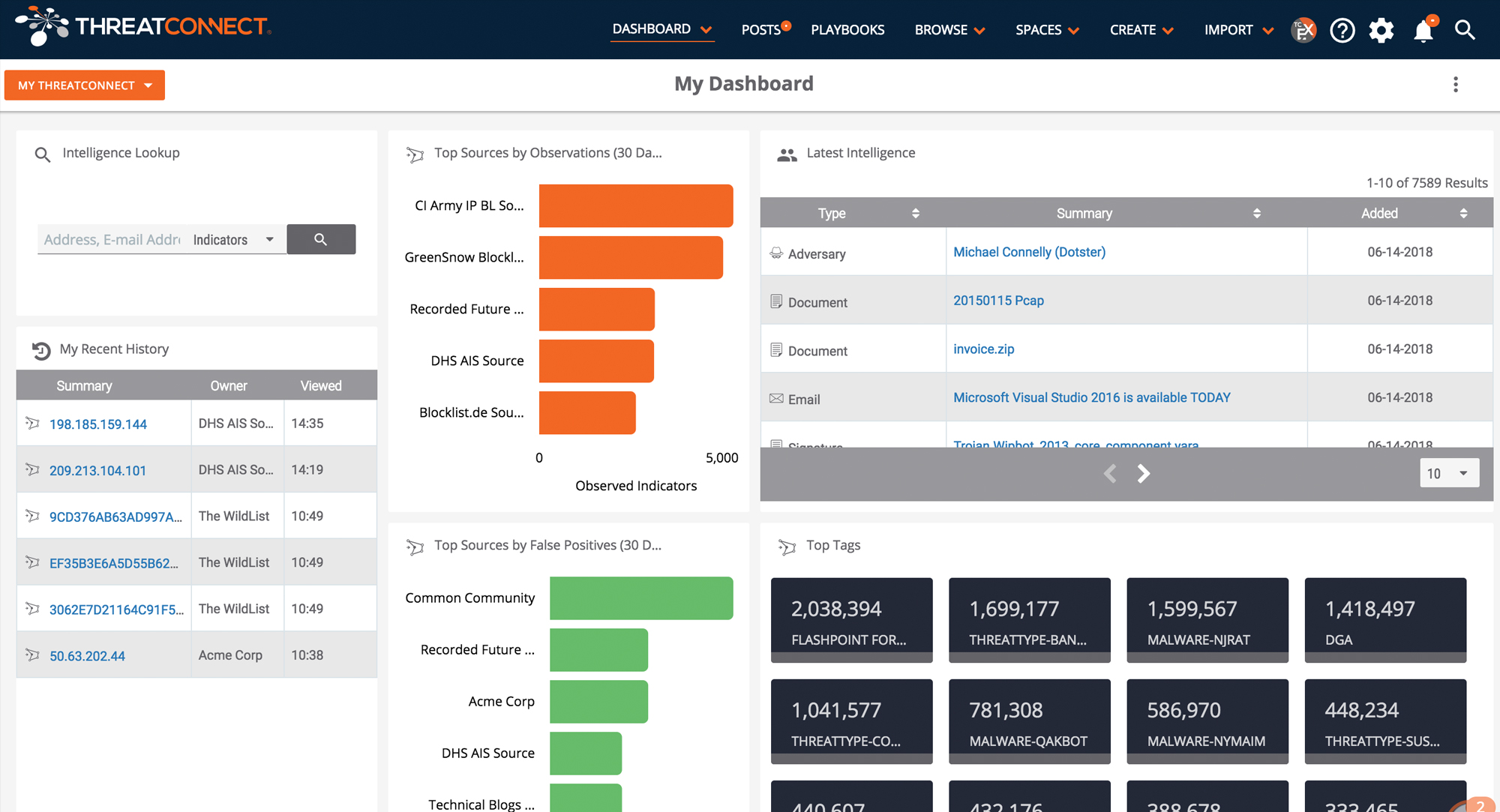The image size is (1500, 812).
Task: Click the Summary header in Recent History
Action: pyautogui.click(x=84, y=385)
